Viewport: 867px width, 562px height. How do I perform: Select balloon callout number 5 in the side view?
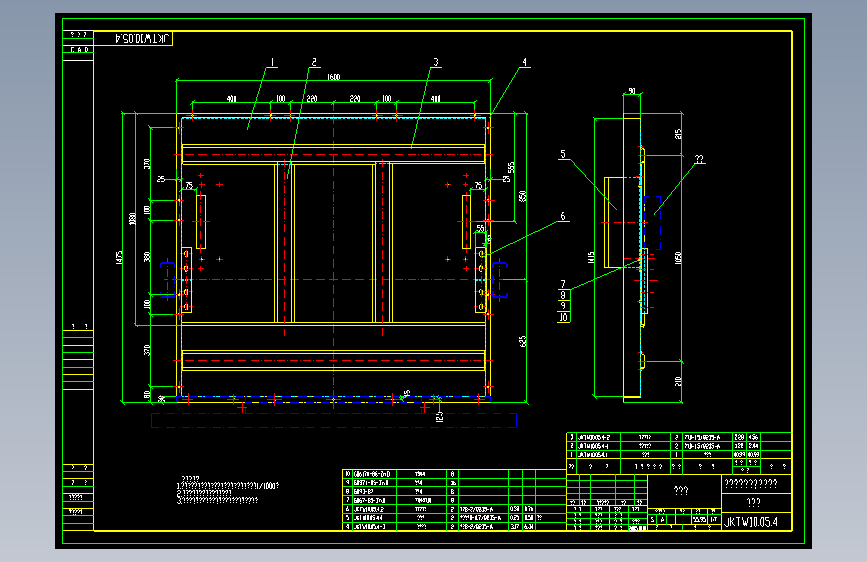point(563,154)
